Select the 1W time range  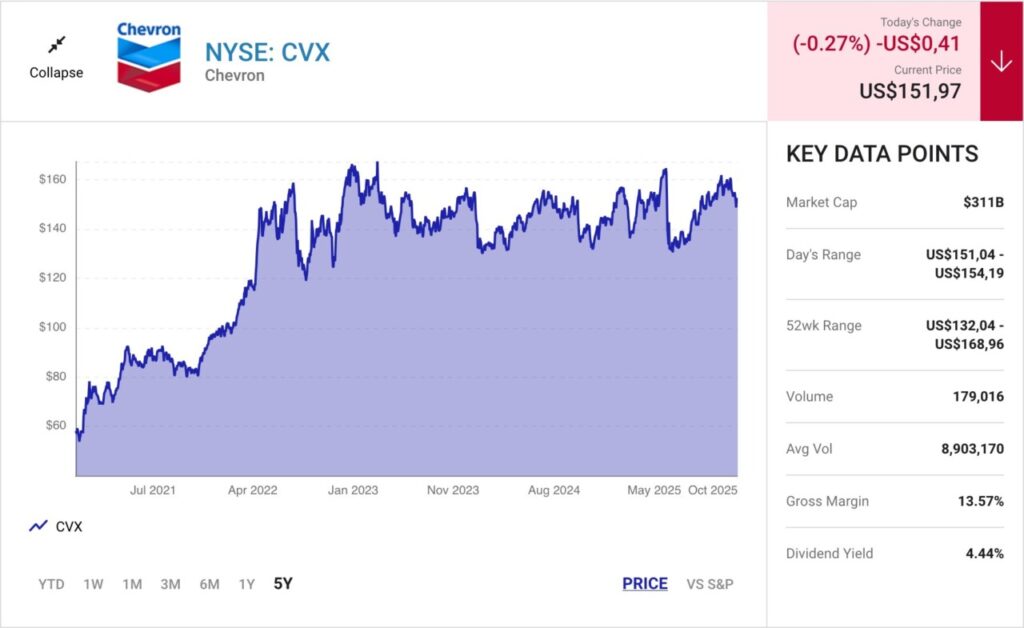(93, 584)
